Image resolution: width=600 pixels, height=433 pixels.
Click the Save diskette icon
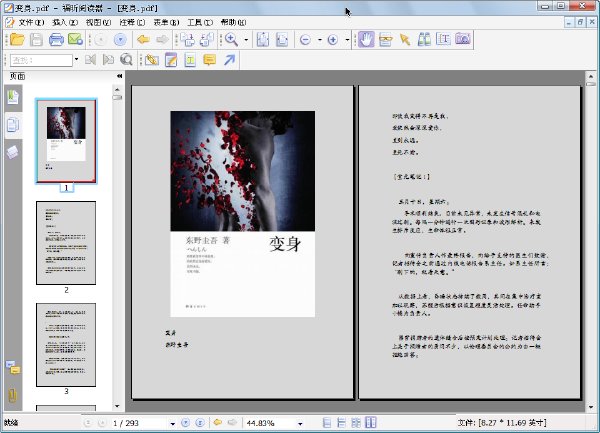(36, 39)
